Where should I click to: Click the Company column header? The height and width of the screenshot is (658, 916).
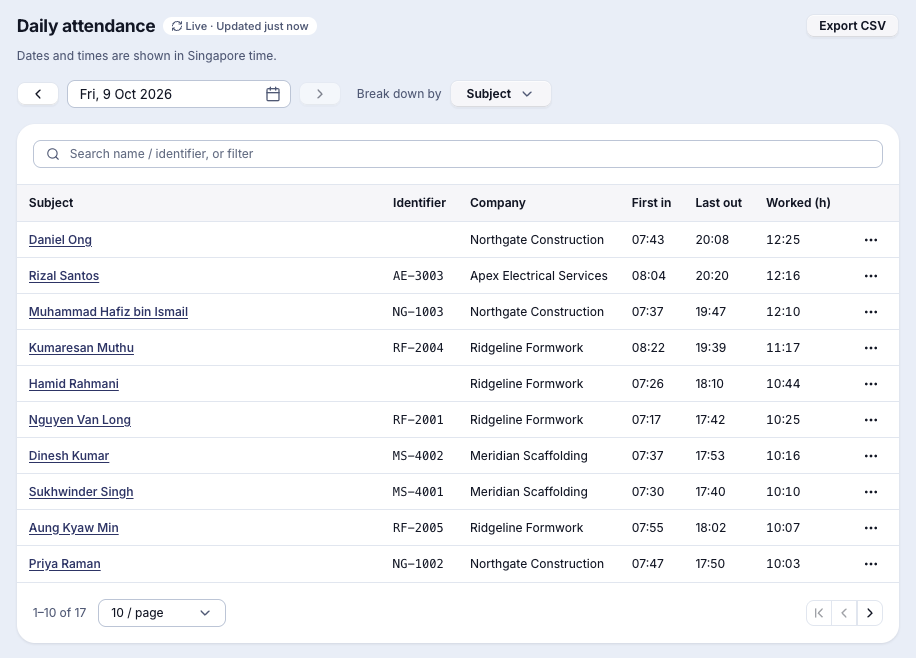point(498,203)
